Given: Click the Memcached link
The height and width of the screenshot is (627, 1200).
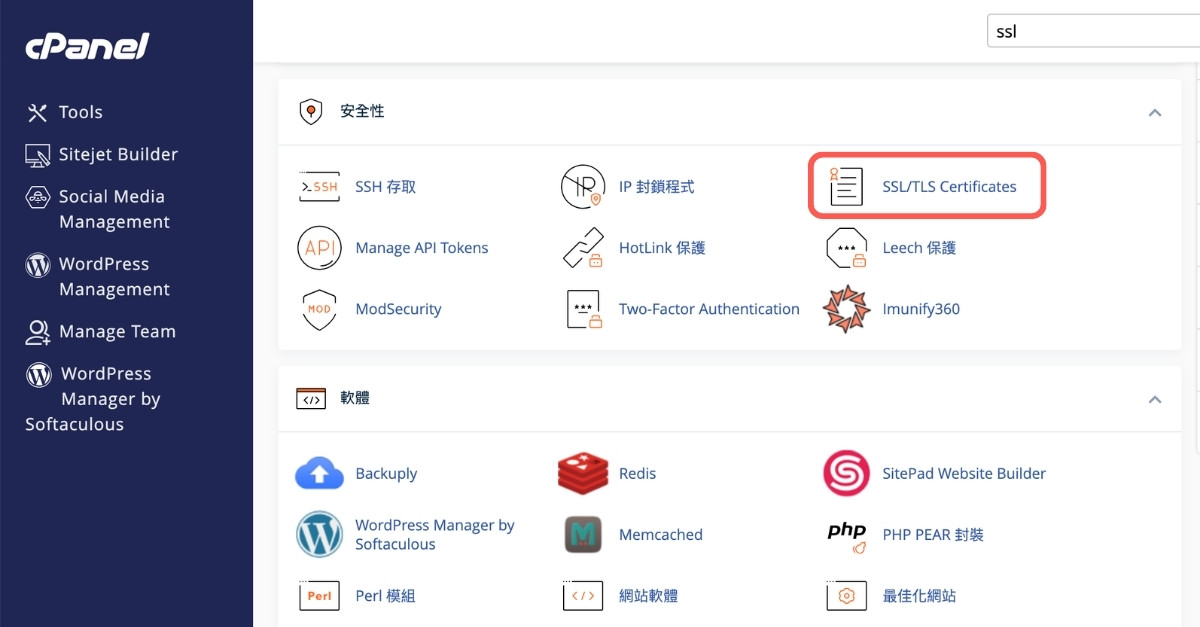Looking at the screenshot, I should click(x=661, y=535).
